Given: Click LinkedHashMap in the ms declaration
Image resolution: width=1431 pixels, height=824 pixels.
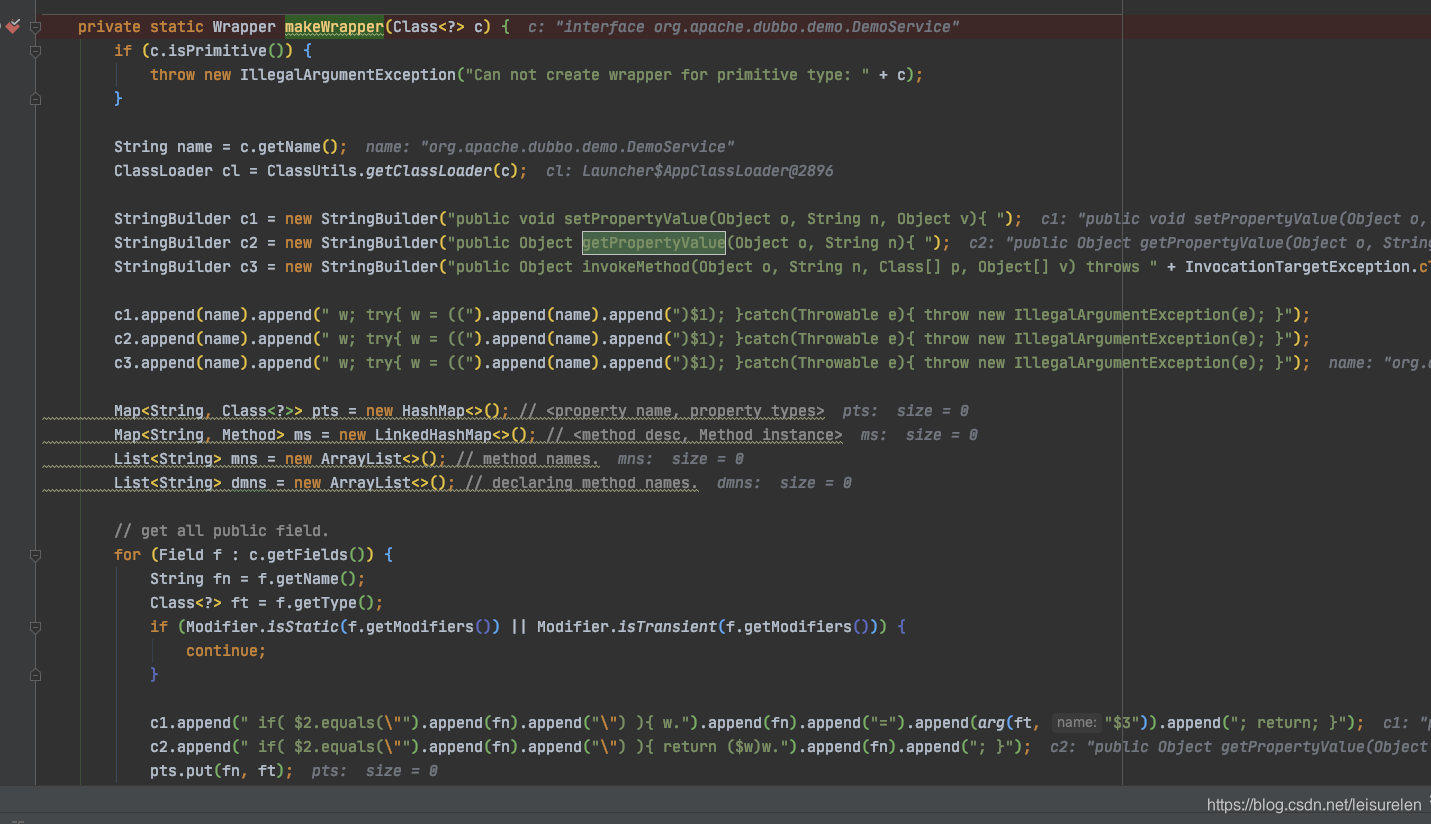Looking at the screenshot, I should tap(433, 435).
